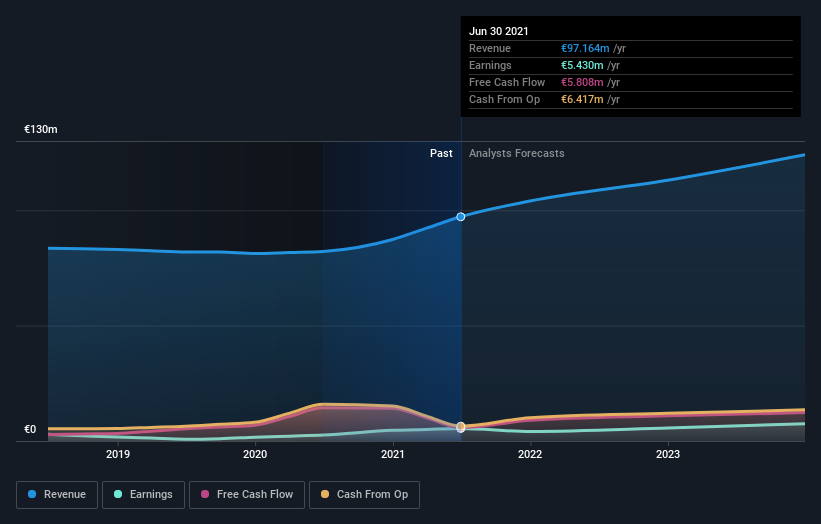Screen dimensions: 821x524
Task: Toggle the Revenue legend button
Action: pos(57,495)
